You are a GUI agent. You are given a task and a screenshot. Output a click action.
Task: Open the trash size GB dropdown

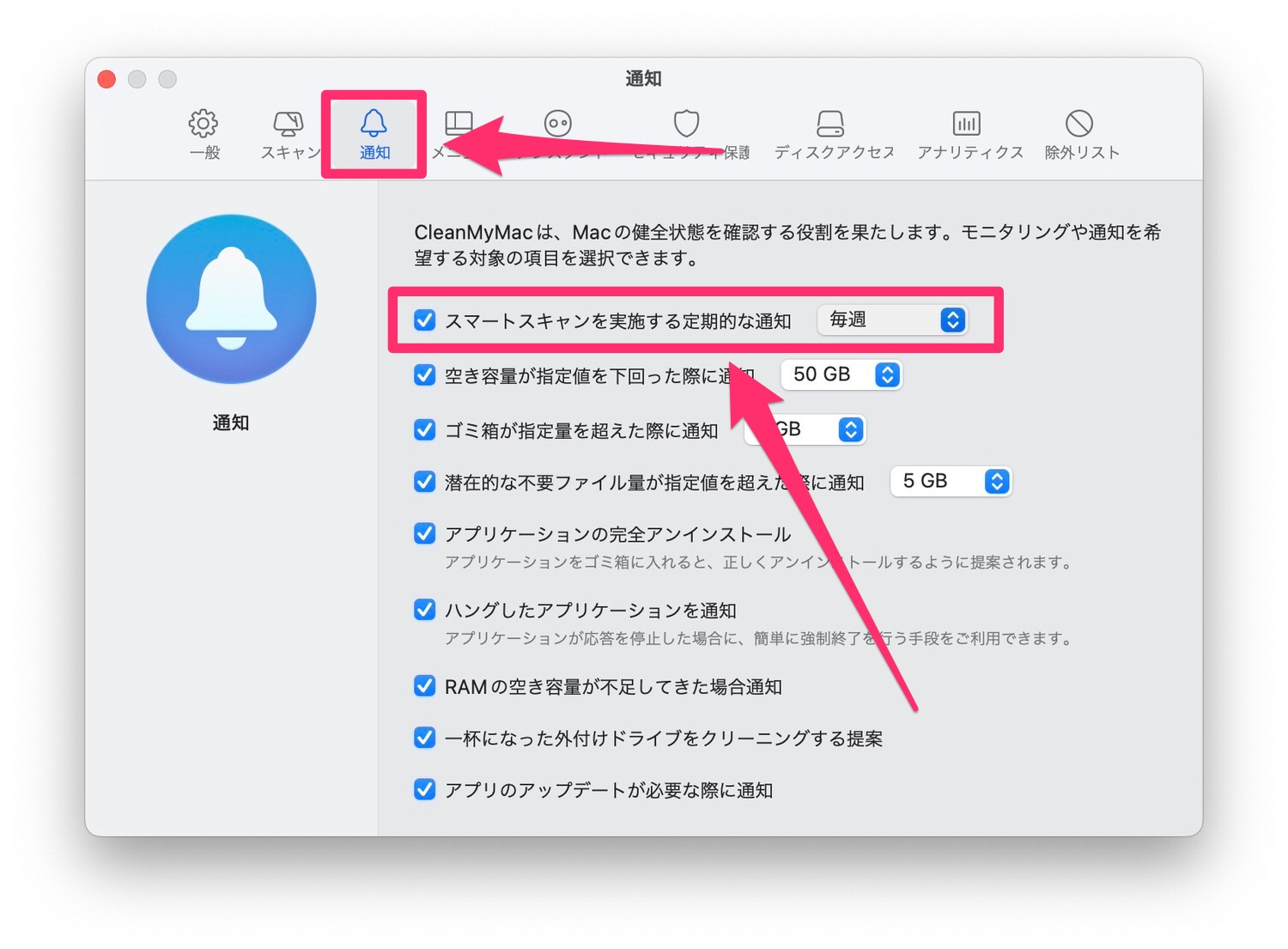coord(805,429)
